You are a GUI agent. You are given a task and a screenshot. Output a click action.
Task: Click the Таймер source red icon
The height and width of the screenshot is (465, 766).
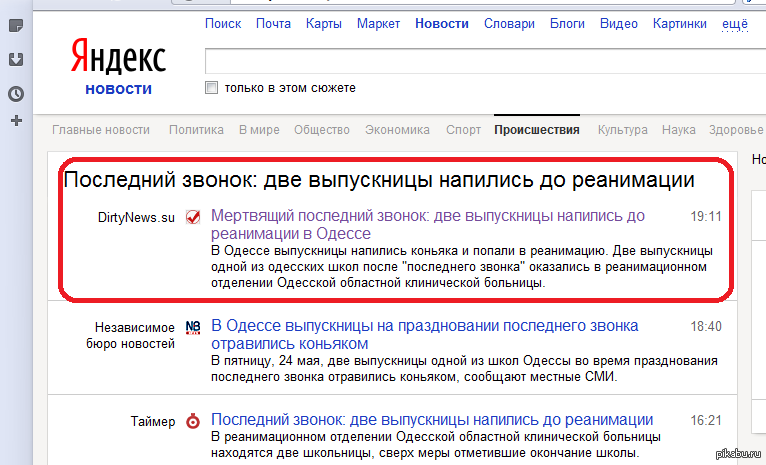tap(194, 421)
